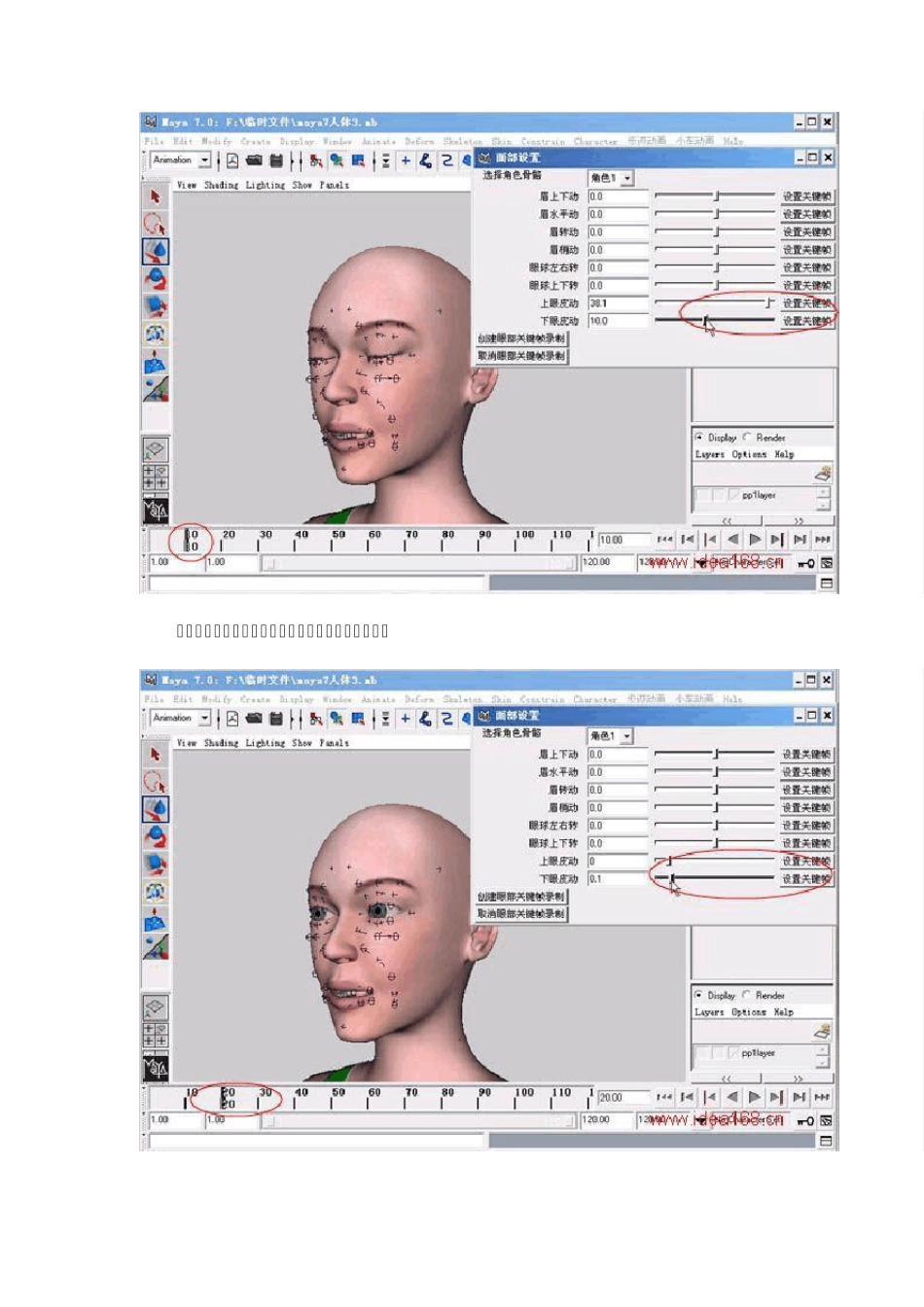
Task: Select Display radio button in bottom screenshot
Action: [x=698, y=995]
